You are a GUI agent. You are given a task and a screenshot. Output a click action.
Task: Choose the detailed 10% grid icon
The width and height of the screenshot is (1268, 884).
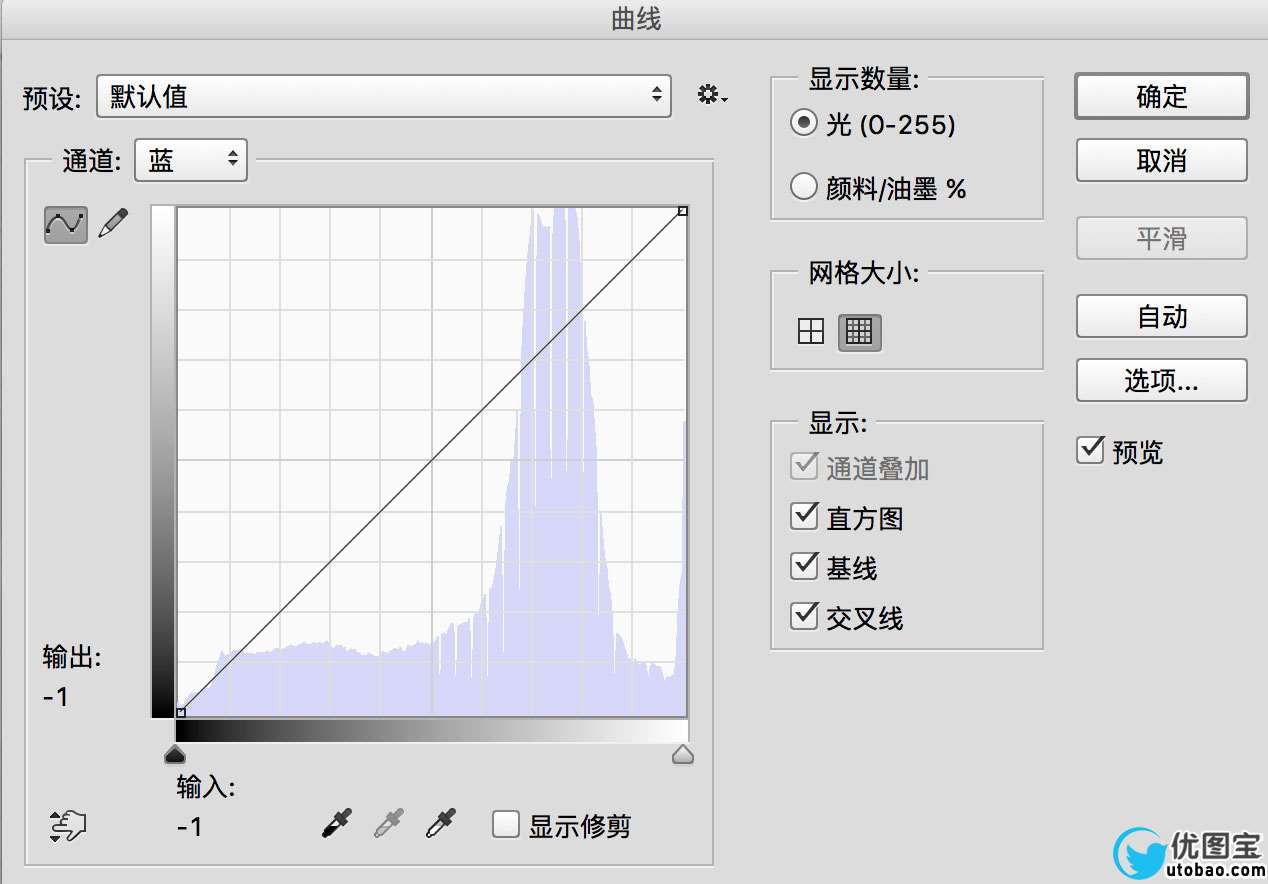coord(859,331)
